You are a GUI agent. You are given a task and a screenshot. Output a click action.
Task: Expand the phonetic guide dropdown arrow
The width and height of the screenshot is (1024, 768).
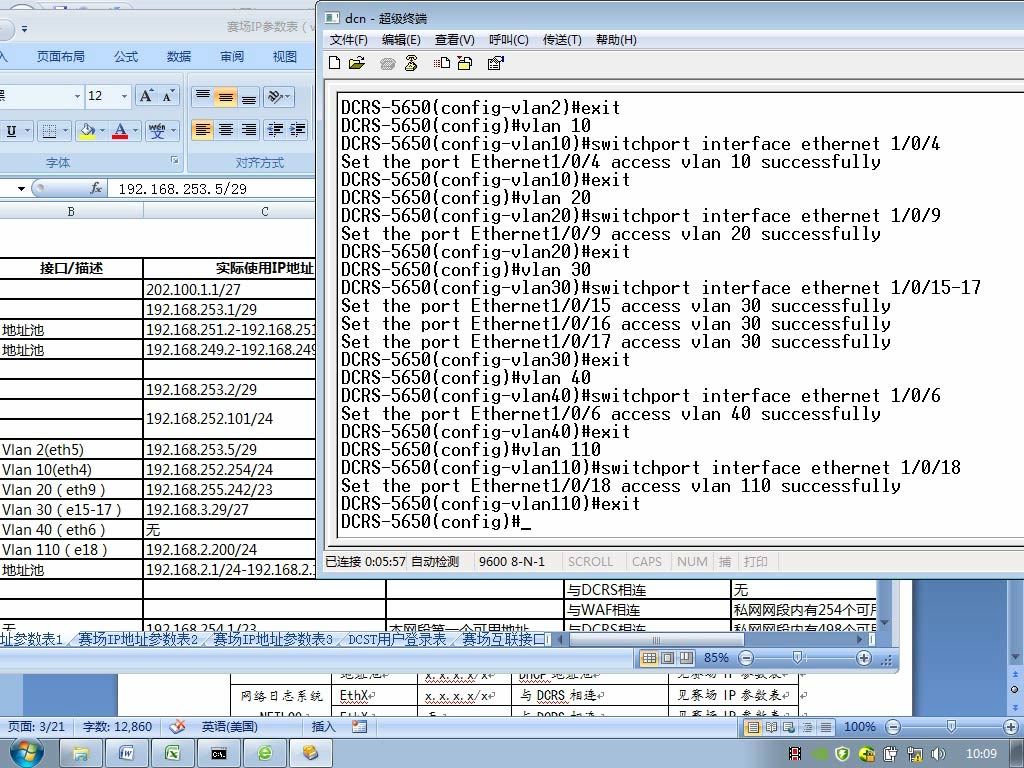tap(174, 131)
